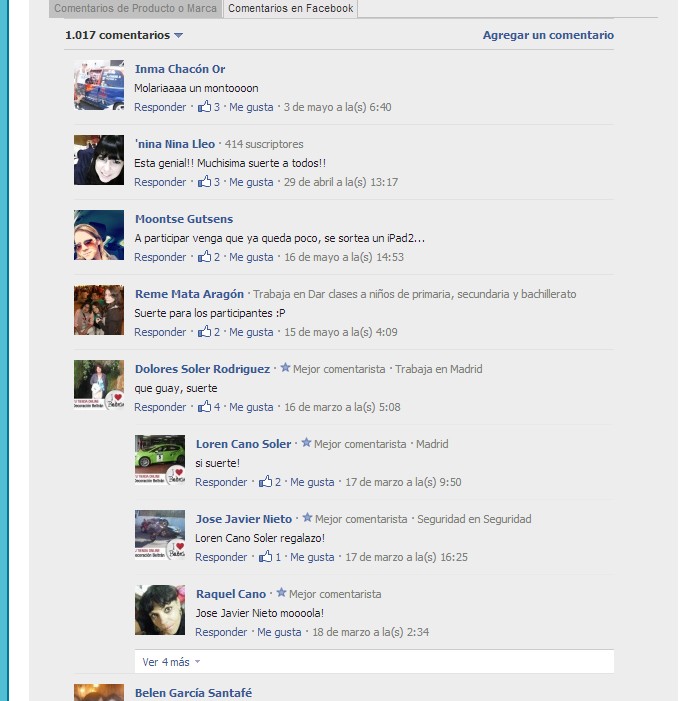Click thumbs-up icon on Inma Chacón Or's comment
Viewport: 698px width, 701px height.
(x=204, y=106)
